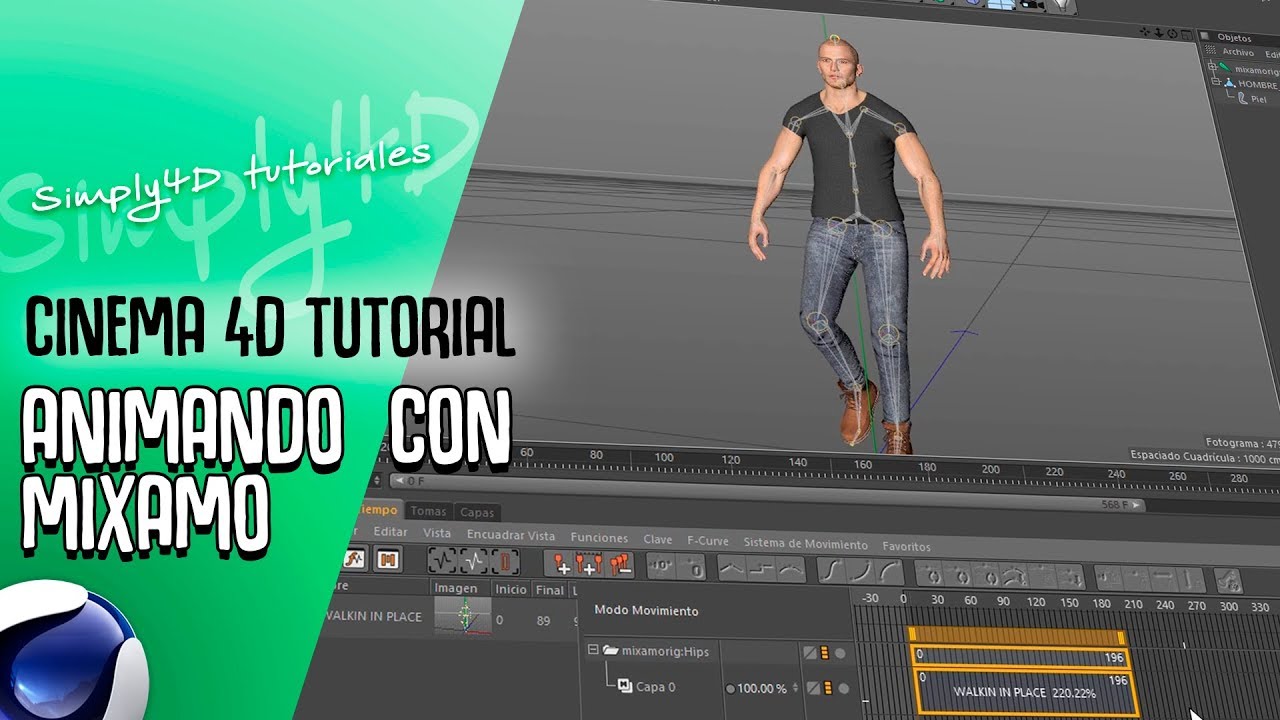Select step interpolation icon
The image size is (1280, 720).
tap(762, 569)
